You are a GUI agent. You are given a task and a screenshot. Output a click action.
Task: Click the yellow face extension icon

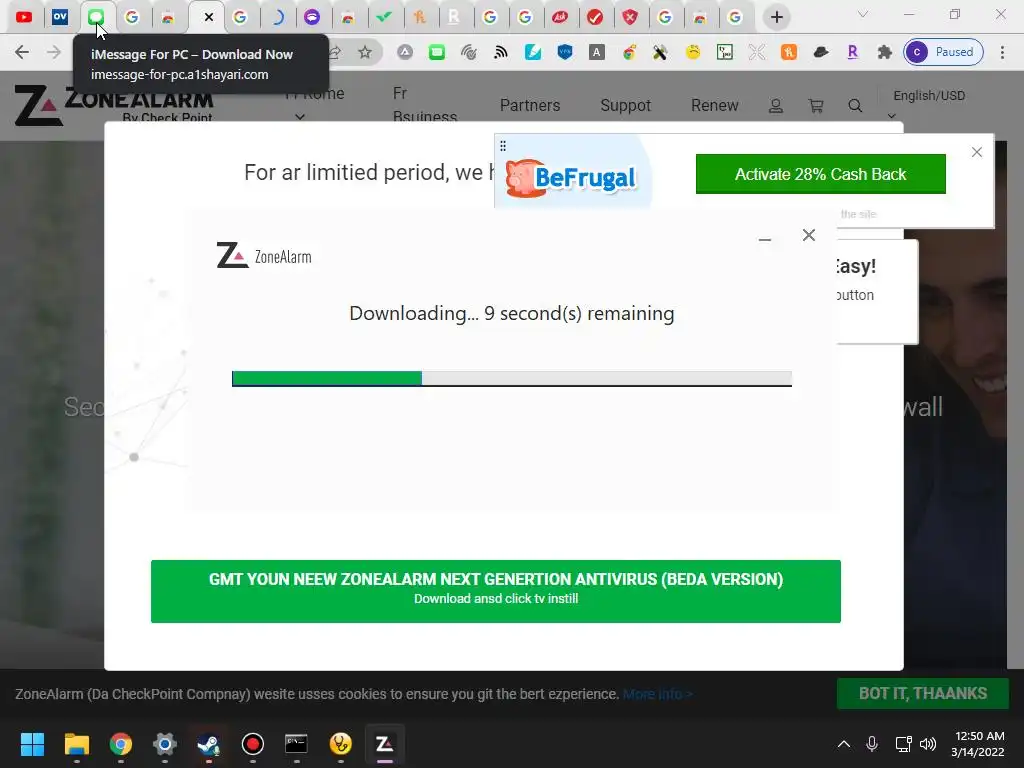pos(693,52)
